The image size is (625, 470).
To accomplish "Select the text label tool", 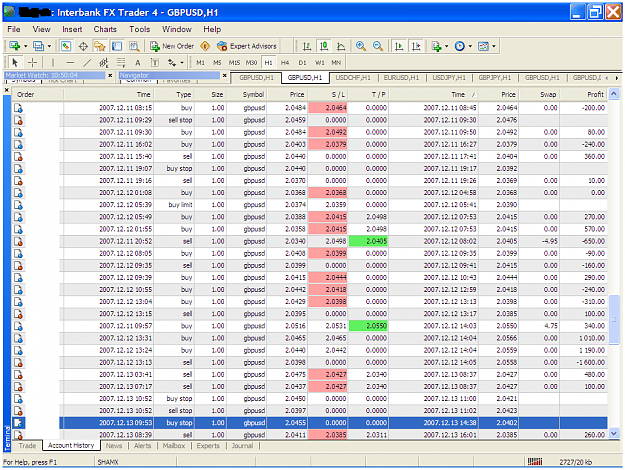I will point(155,63).
